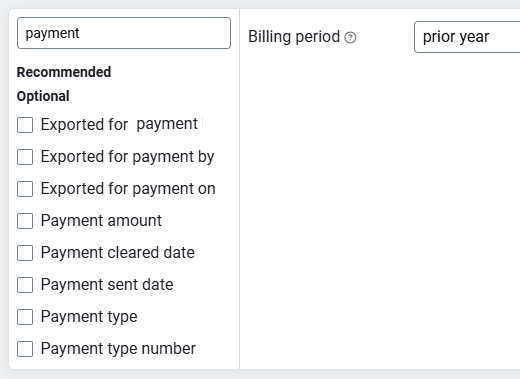Click the 'Payment amount' label text
Screen dimensions: 520x379
(101, 221)
